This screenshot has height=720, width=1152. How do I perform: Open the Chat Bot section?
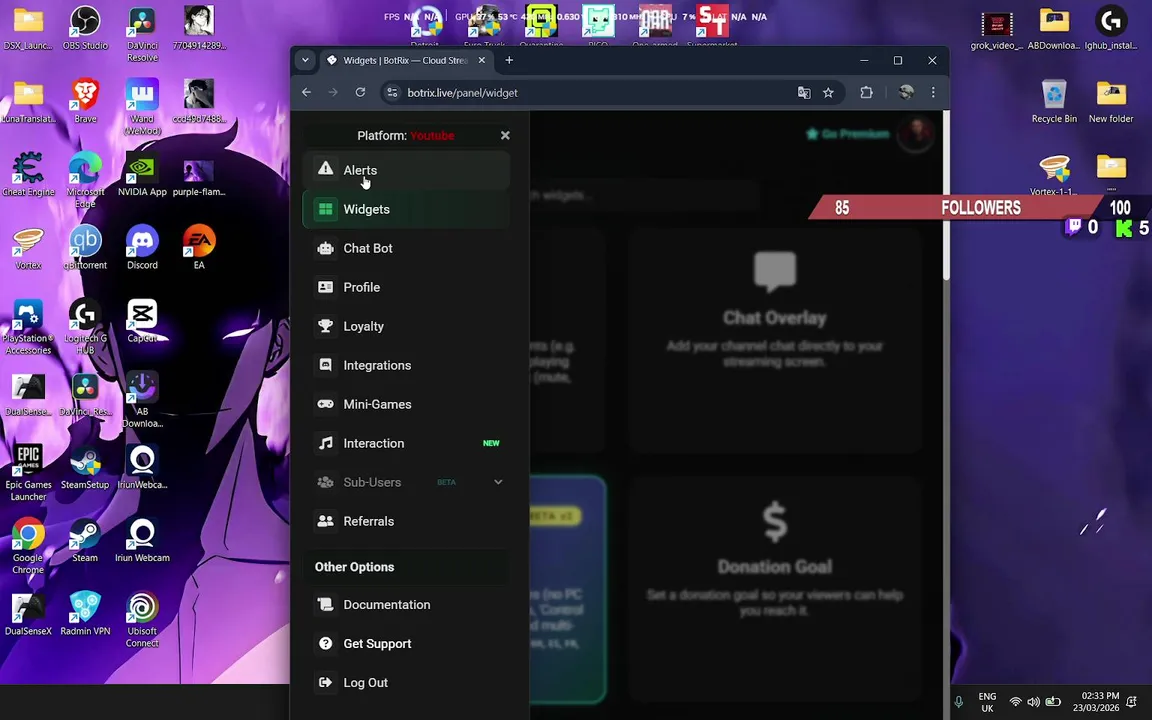[406, 248]
